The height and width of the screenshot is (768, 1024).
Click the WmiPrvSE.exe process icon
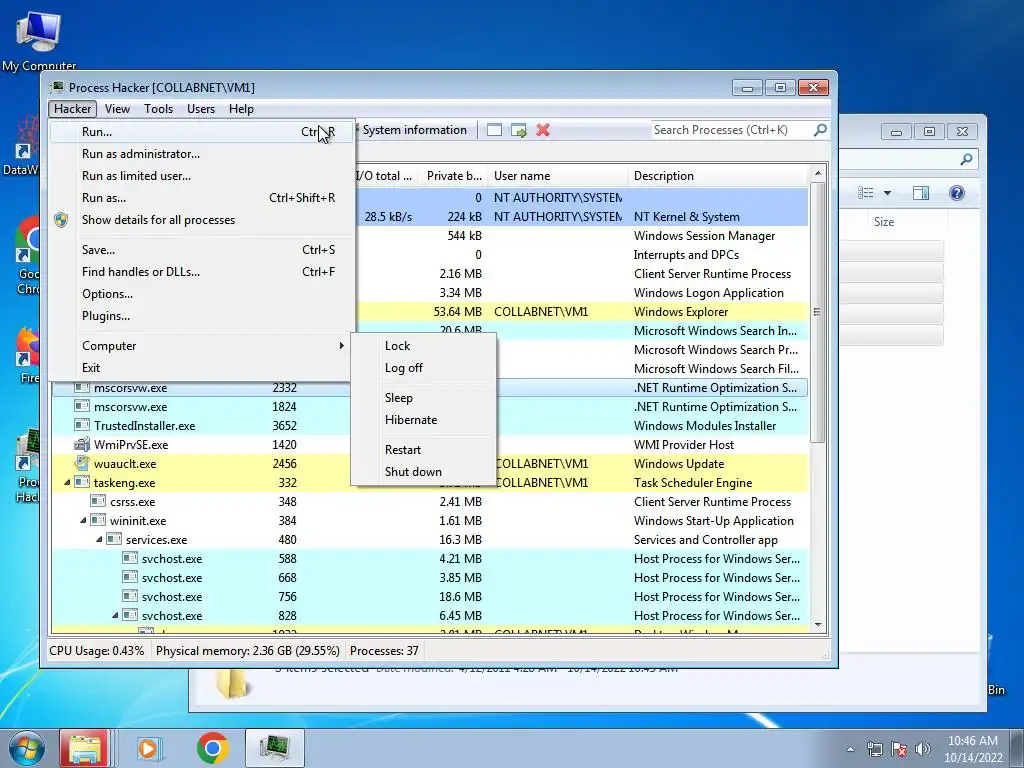[x=82, y=445]
